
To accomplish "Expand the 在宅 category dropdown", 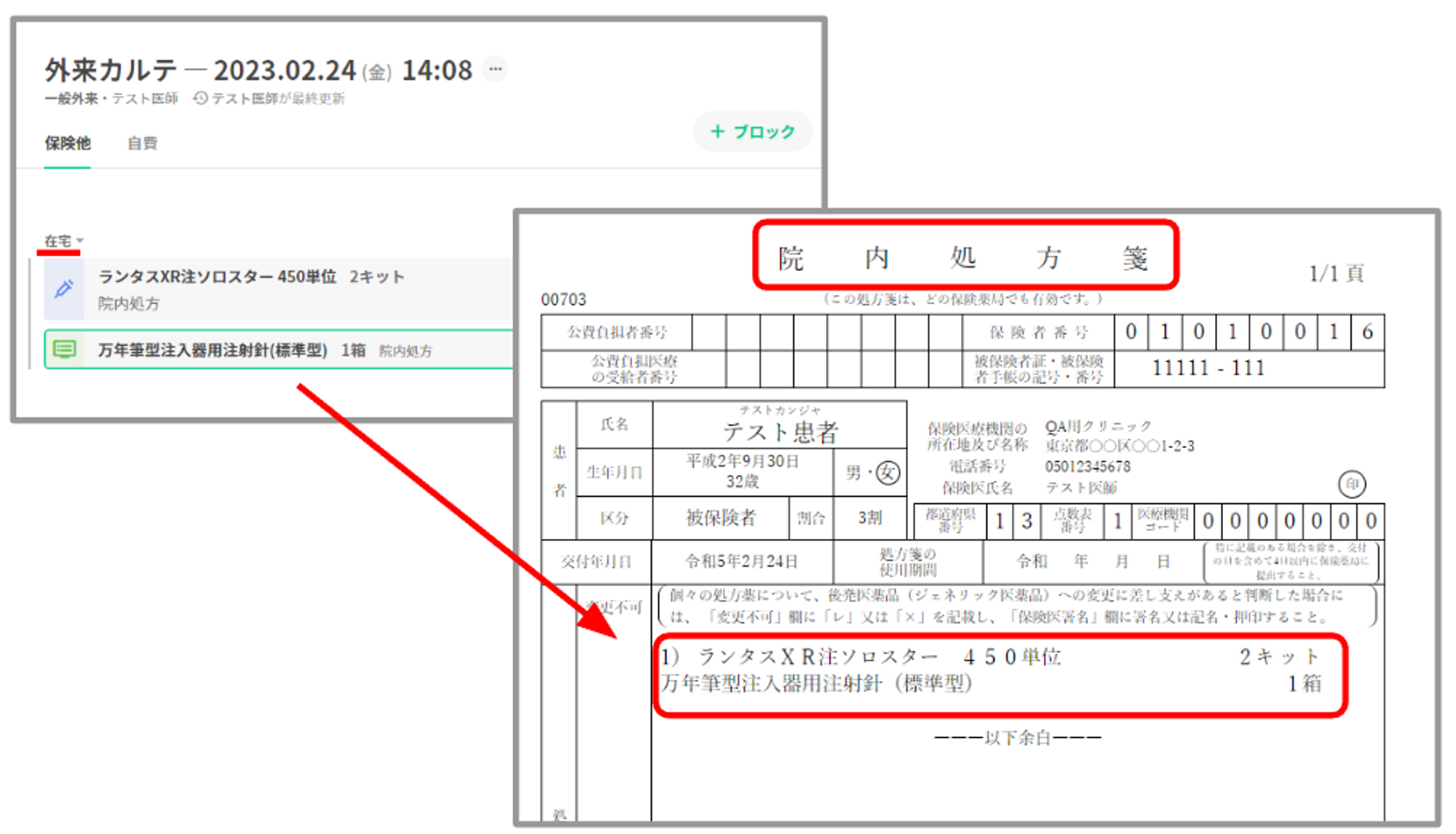I will pyautogui.click(x=58, y=240).
